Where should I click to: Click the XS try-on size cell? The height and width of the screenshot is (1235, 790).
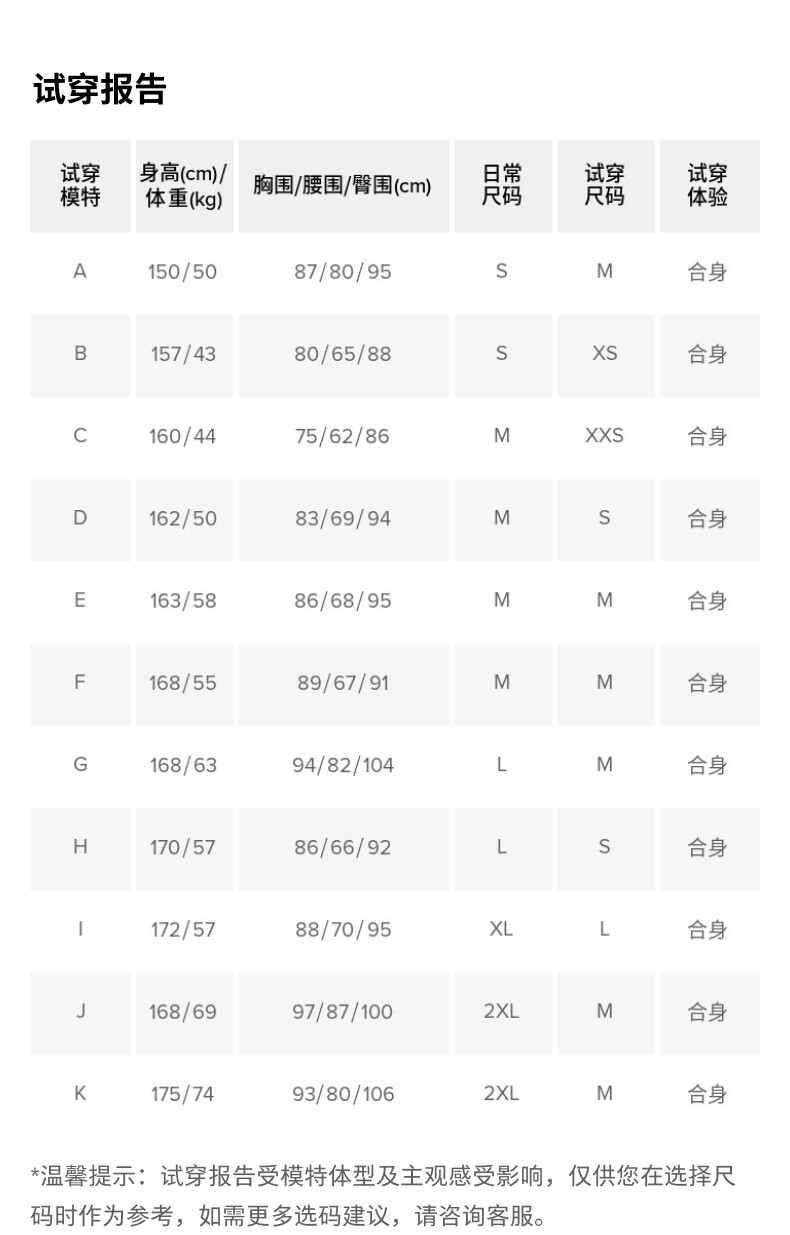pyautogui.click(x=605, y=354)
